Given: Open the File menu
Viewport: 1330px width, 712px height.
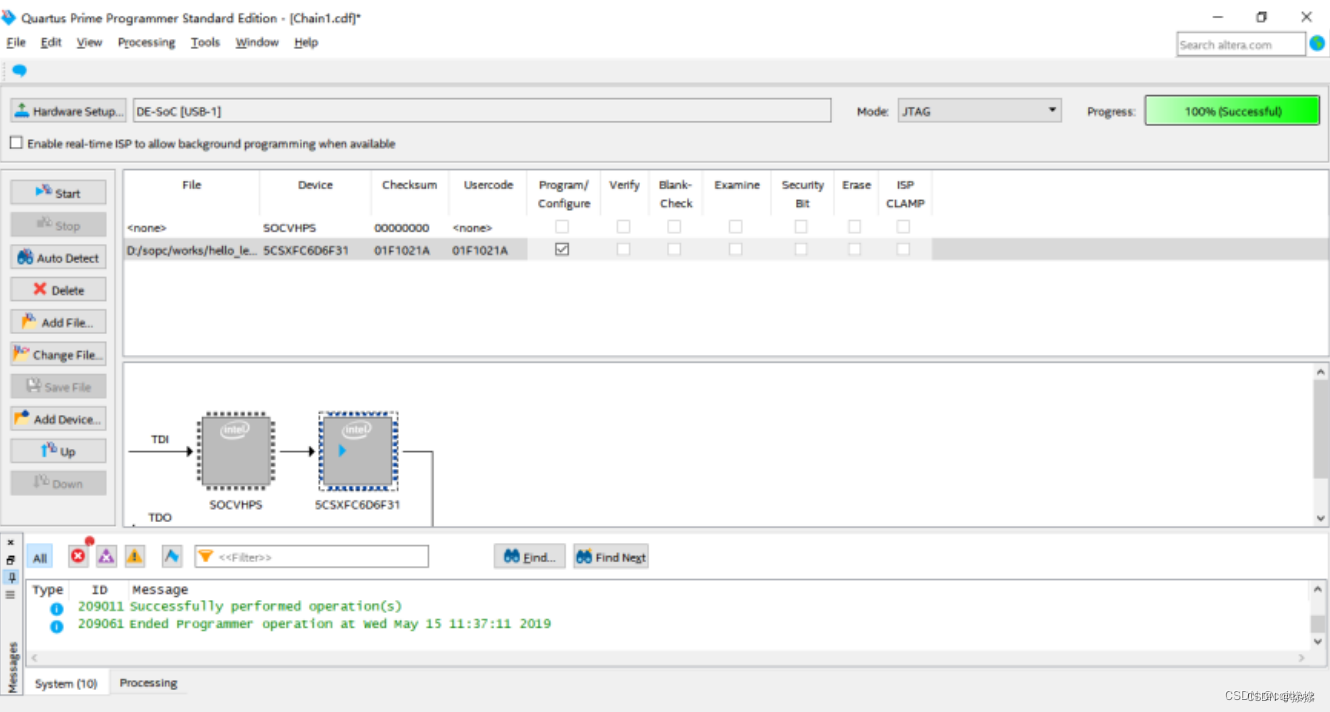Looking at the screenshot, I should 16,42.
